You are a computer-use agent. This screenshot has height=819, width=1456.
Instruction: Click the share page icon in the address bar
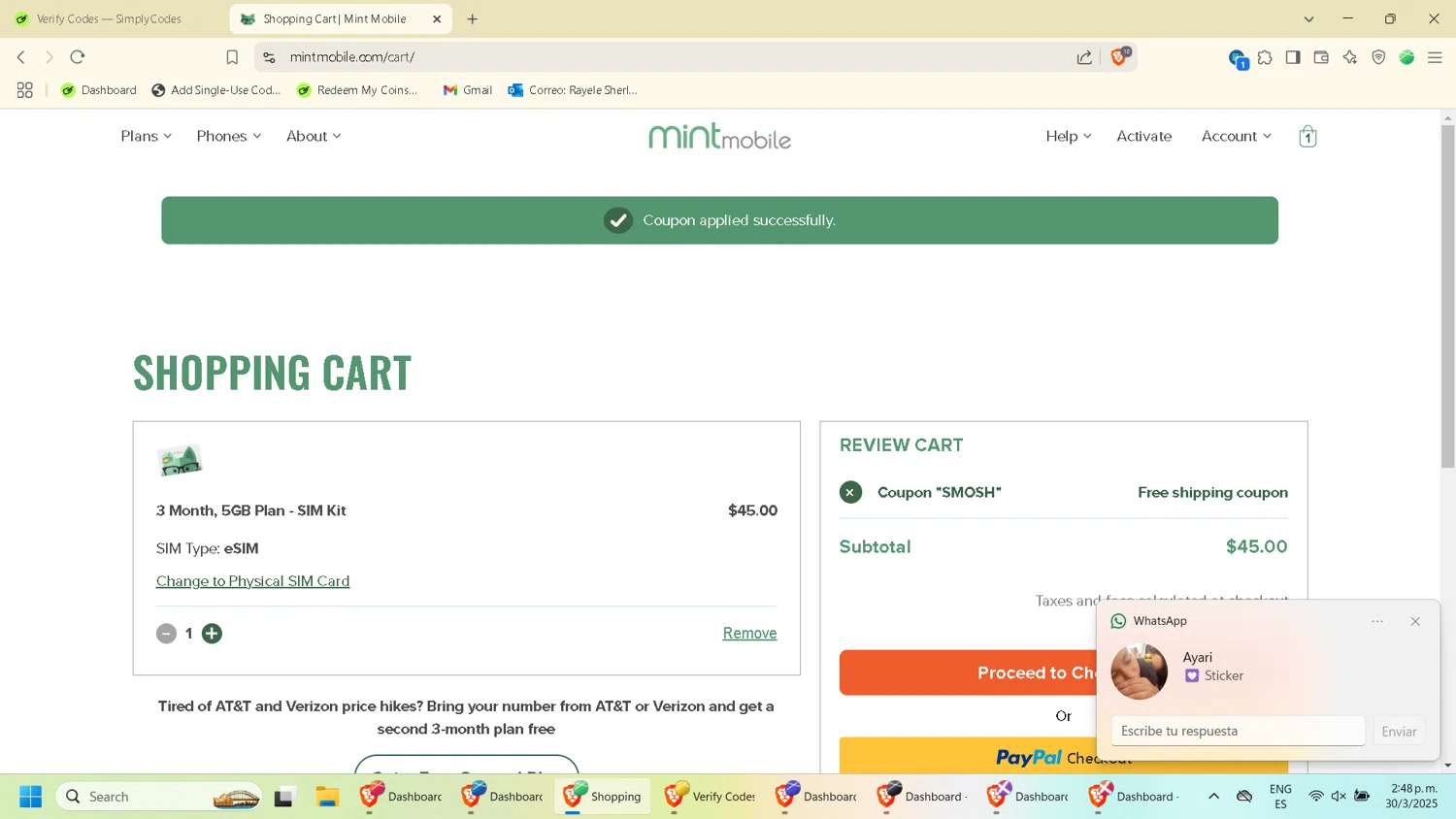pos(1084,57)
